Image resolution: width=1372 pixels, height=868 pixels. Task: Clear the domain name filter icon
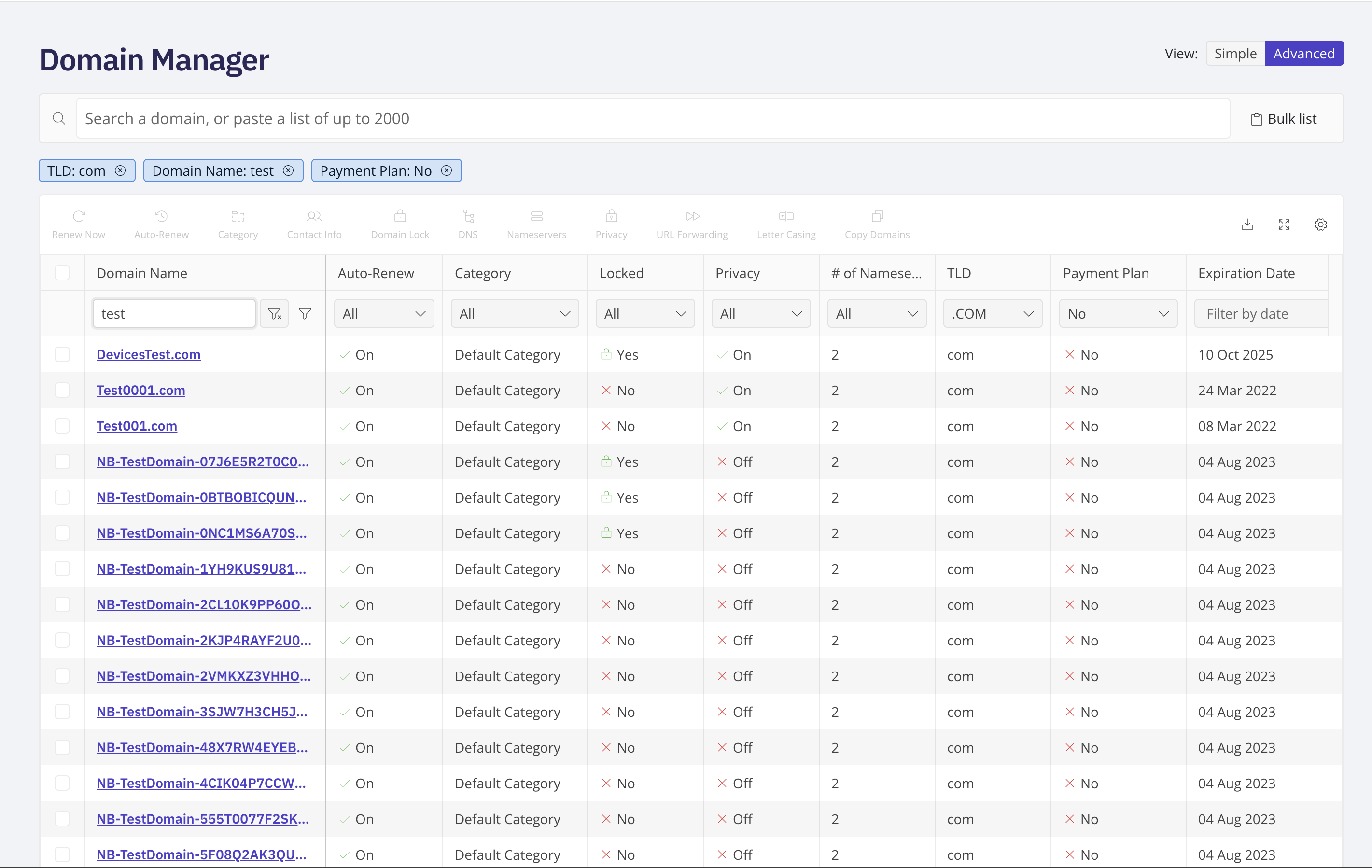[x=275, y=313]
